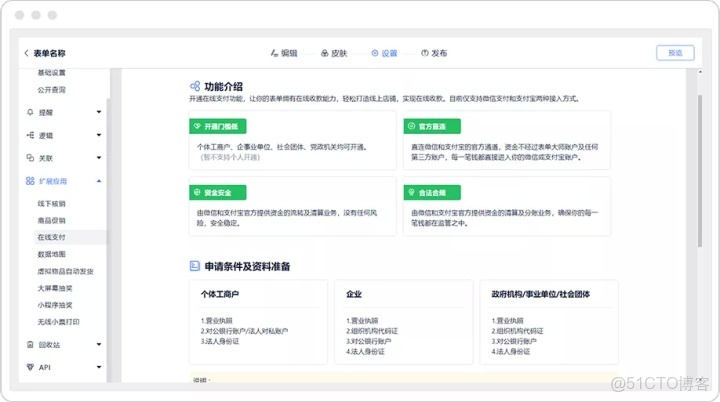Click the 扩展应用 sidebar label
720x402 pixels.
pos(53,181)
